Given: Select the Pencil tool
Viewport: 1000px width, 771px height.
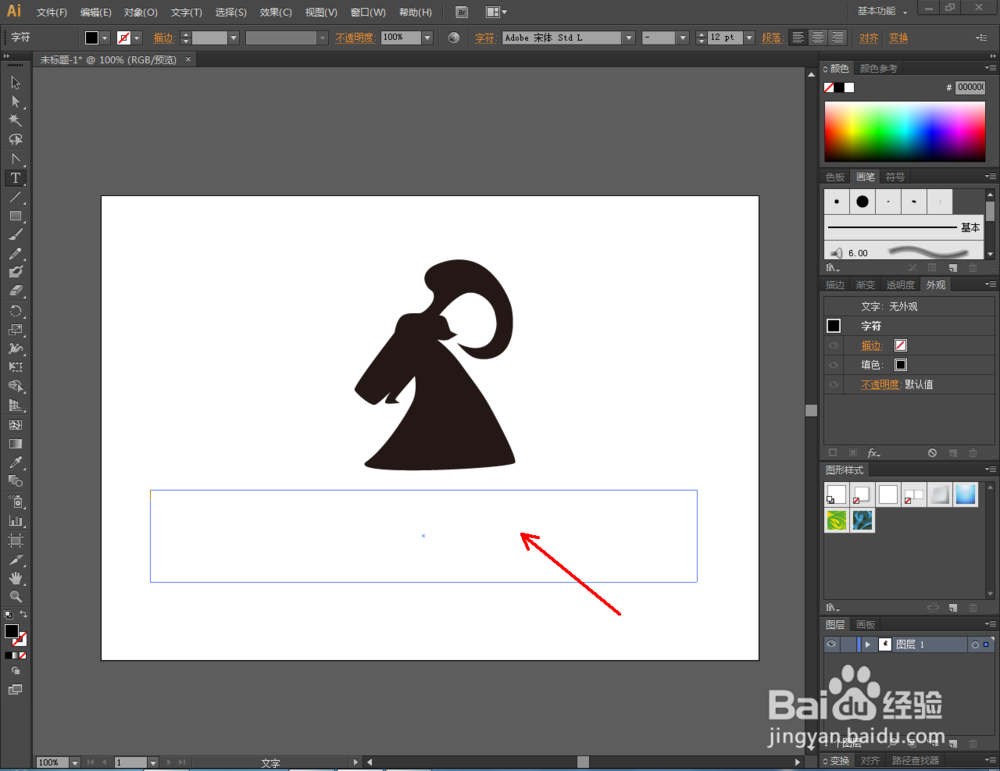Looking at the screenshot, I should click(x=15, y=254).
